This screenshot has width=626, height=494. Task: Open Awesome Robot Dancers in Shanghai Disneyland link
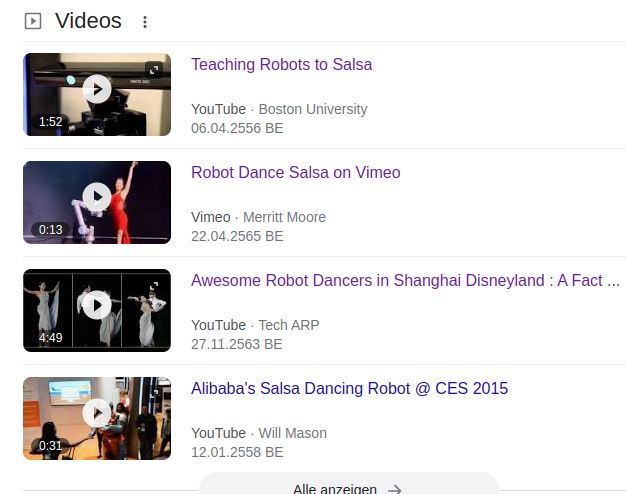(x=405, y=280)
